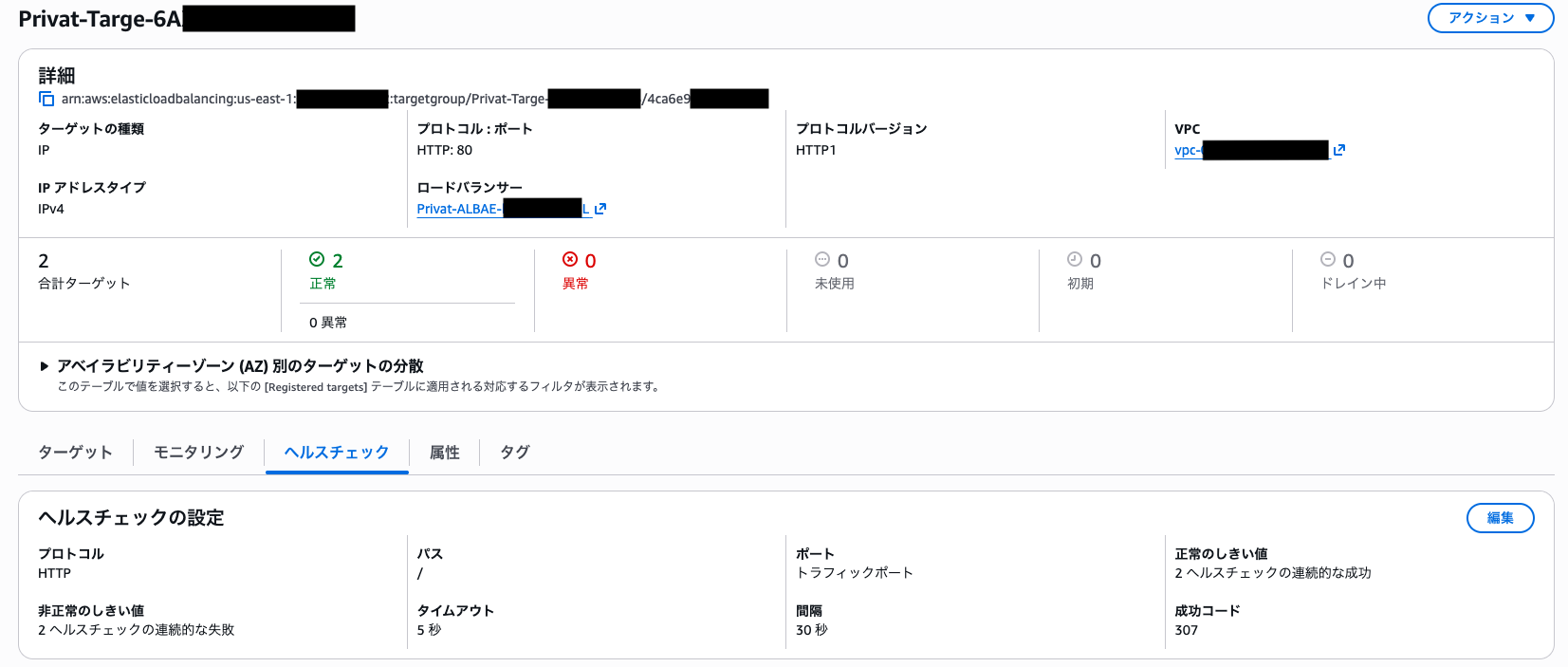Open load balancer external link icon
The width and height of the screenshot is (1568, 667).
(600, 209)
